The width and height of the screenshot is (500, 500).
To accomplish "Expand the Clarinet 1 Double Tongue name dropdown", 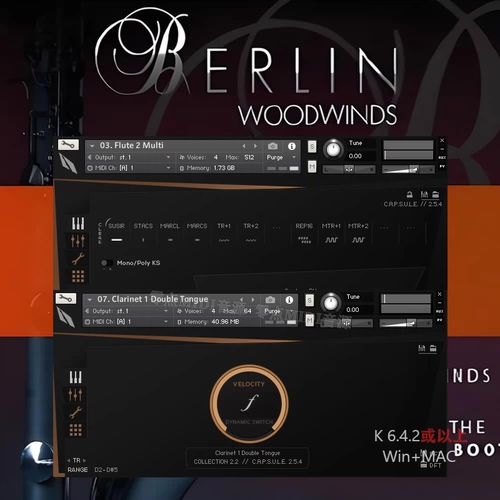I will coord(89,300).
